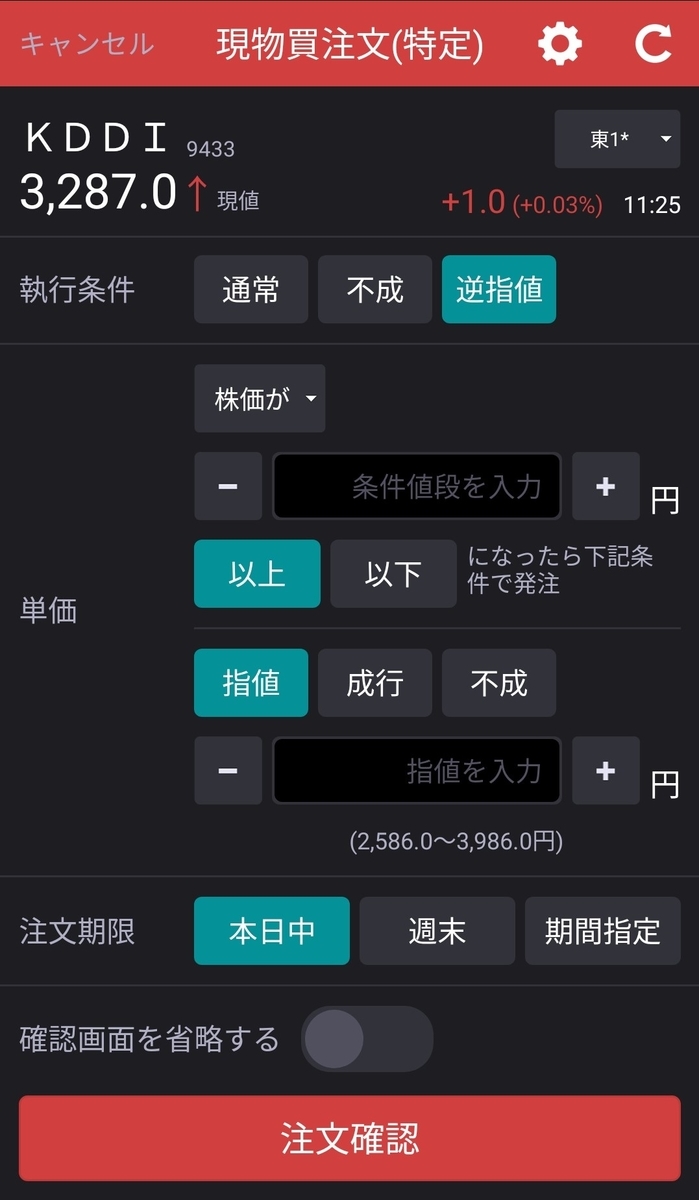Tap the refresh icon in the header
699x1200 pixels.
point(651,43)
